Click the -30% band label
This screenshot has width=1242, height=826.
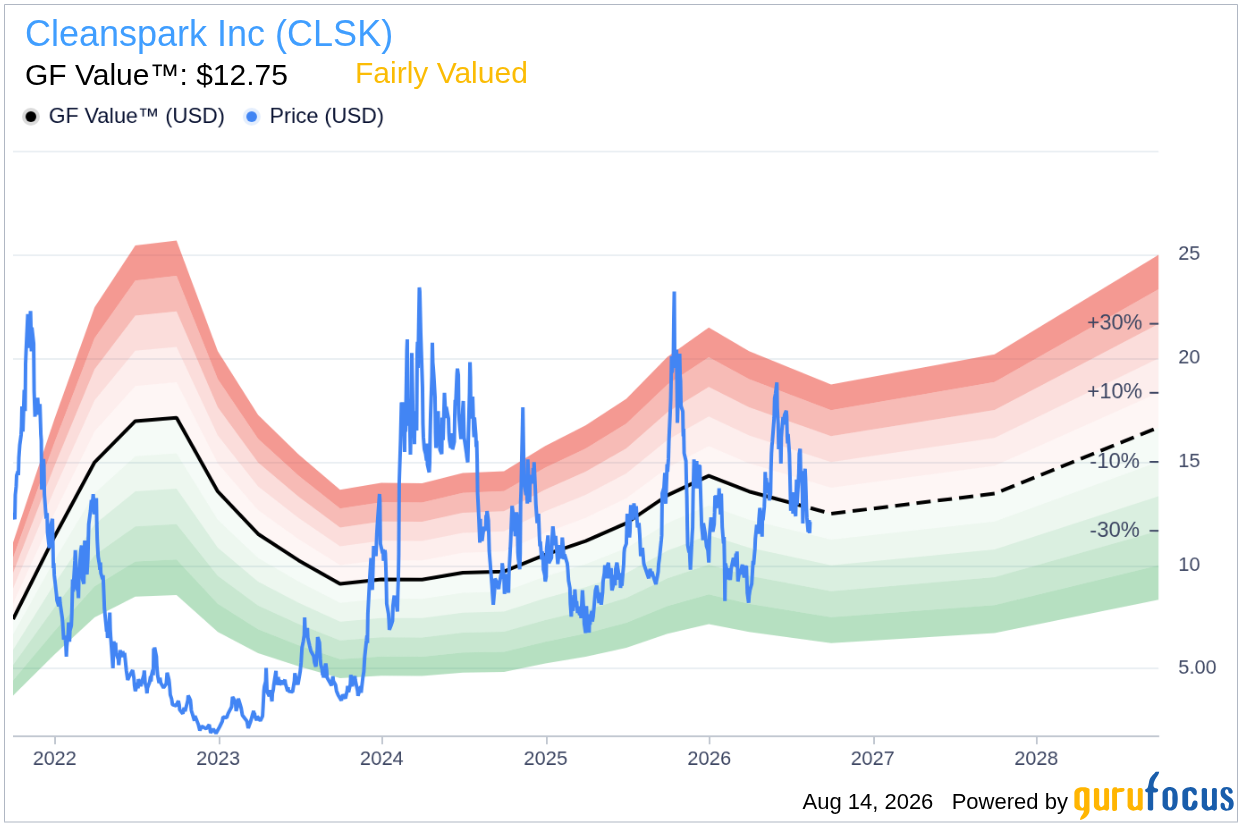point(1115,530)
